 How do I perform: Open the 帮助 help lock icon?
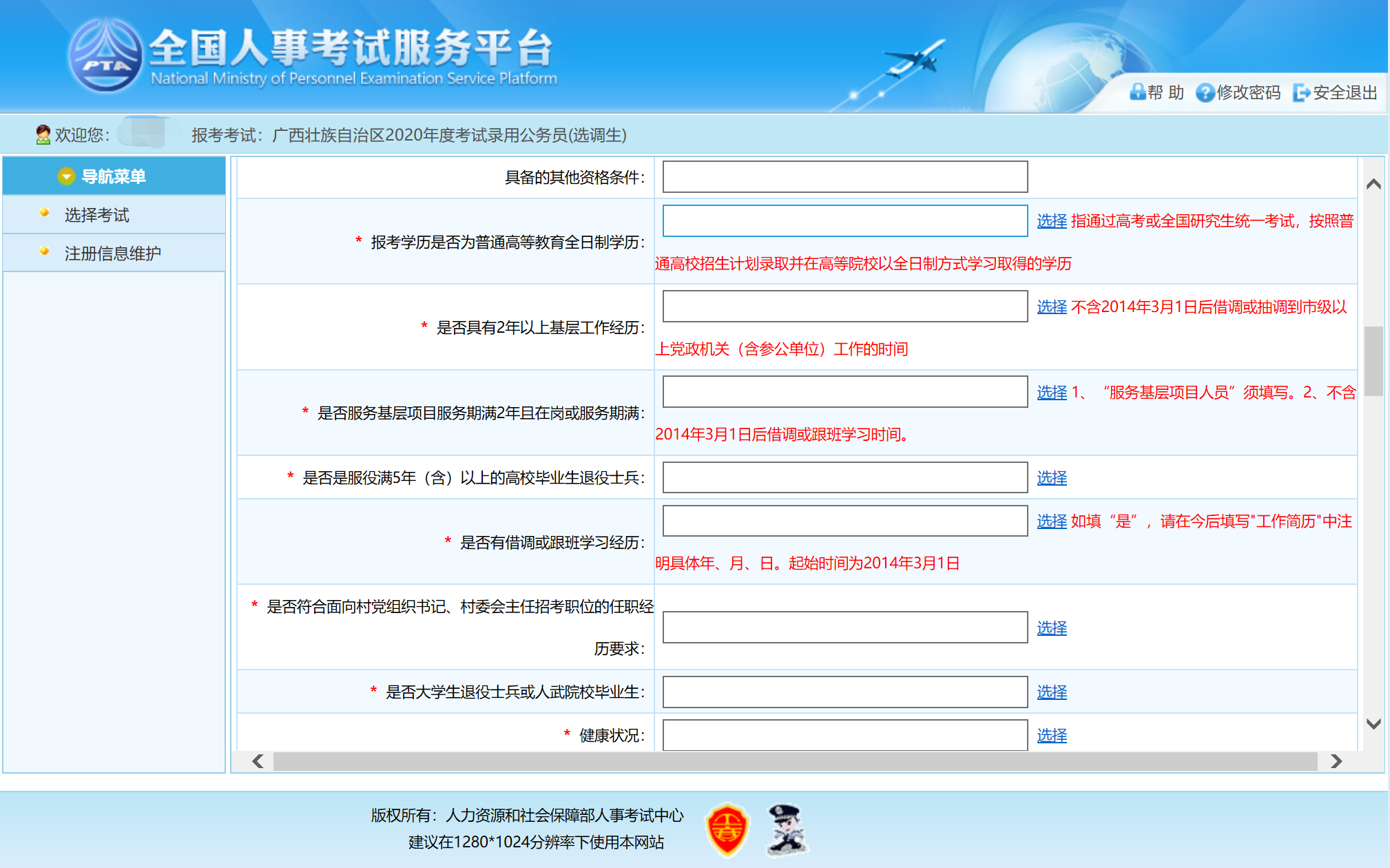point(1138,92)
